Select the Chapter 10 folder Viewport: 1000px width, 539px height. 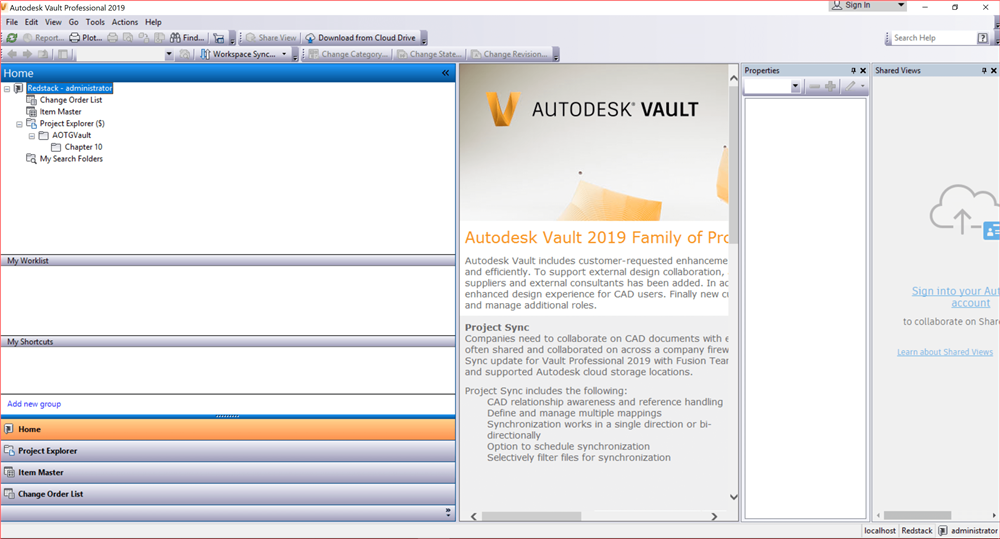(x=84, y=147)
